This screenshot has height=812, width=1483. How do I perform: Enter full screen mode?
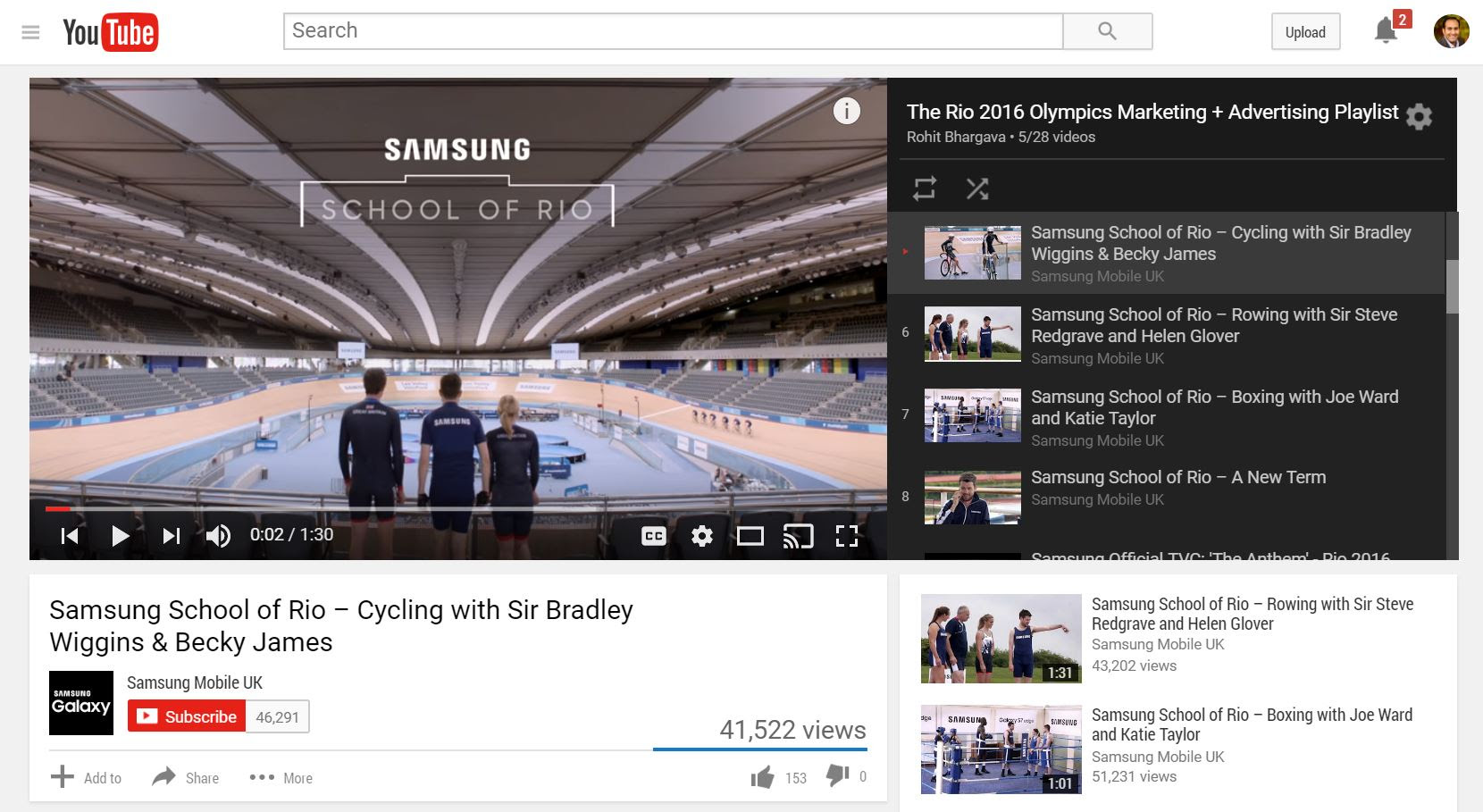tap(846, 536)
